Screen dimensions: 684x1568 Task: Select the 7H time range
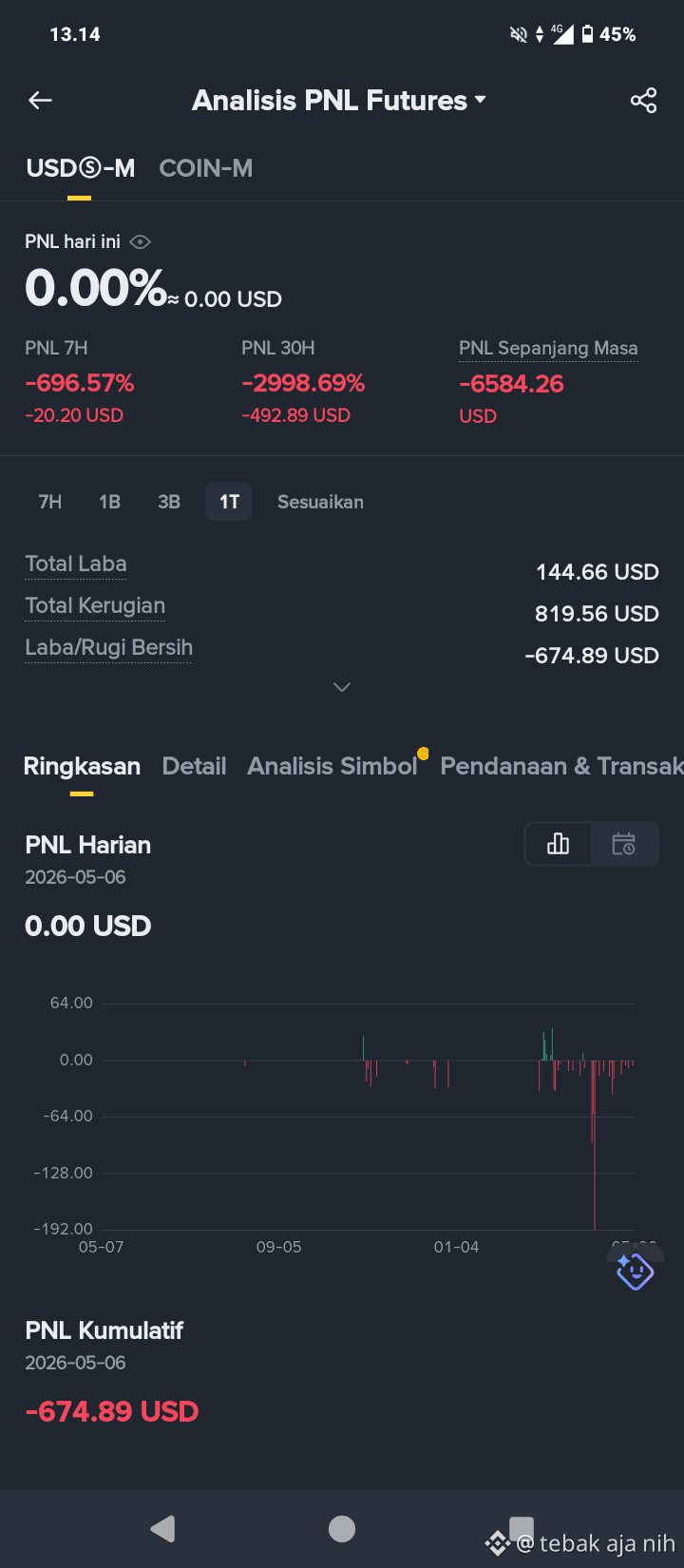point(50,502)
